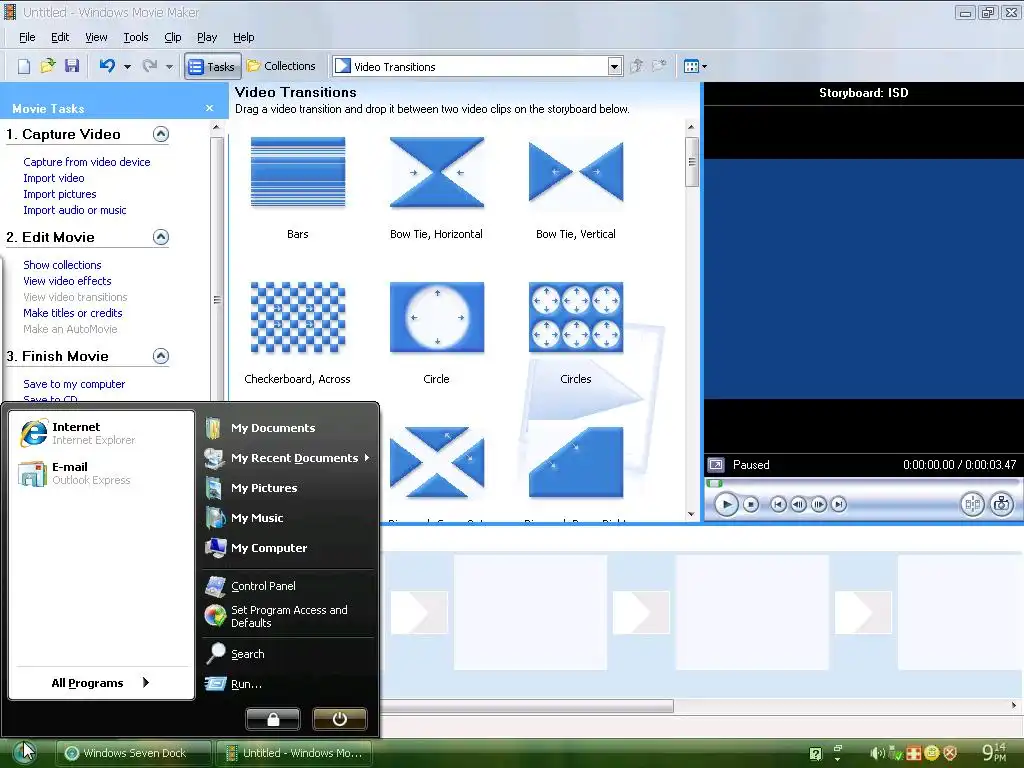Go up one level in collections
1024x768 pixels.
click(637, 66)
